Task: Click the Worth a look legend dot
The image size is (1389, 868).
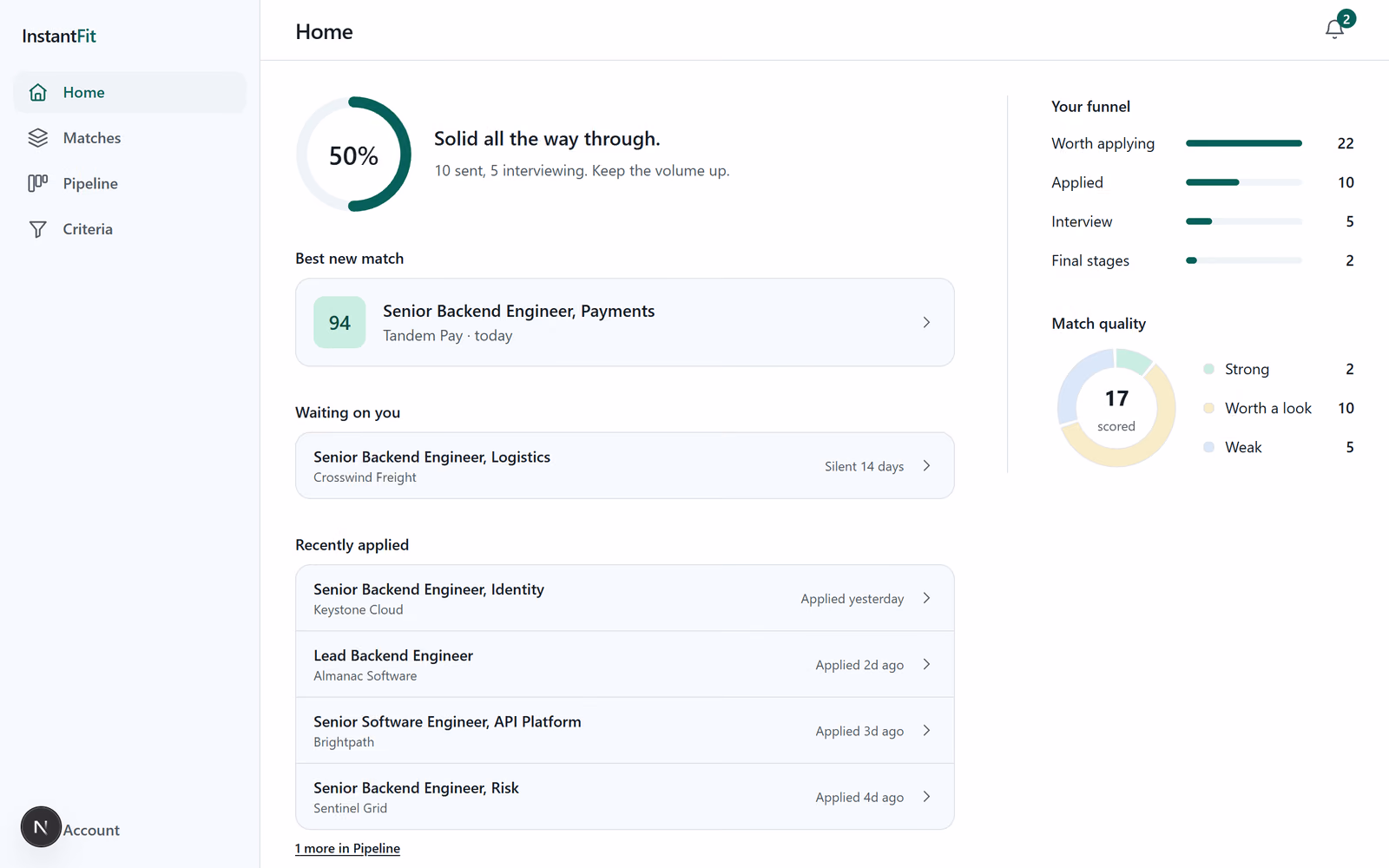Action: coord(1208,408)
